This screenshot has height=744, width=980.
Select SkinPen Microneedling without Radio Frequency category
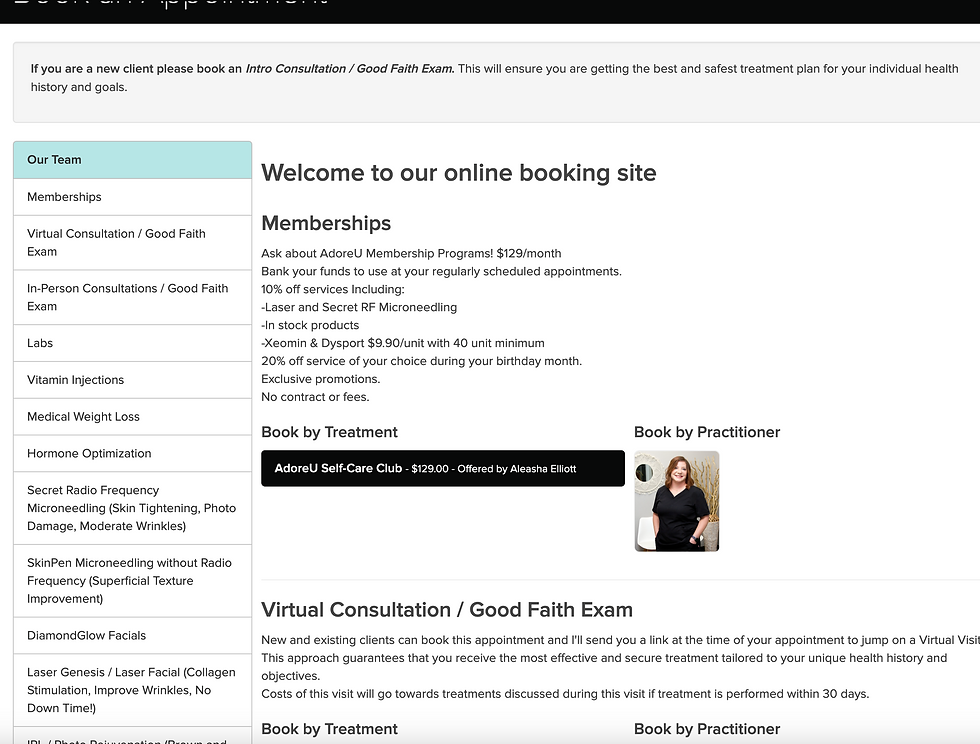point(132,581)
